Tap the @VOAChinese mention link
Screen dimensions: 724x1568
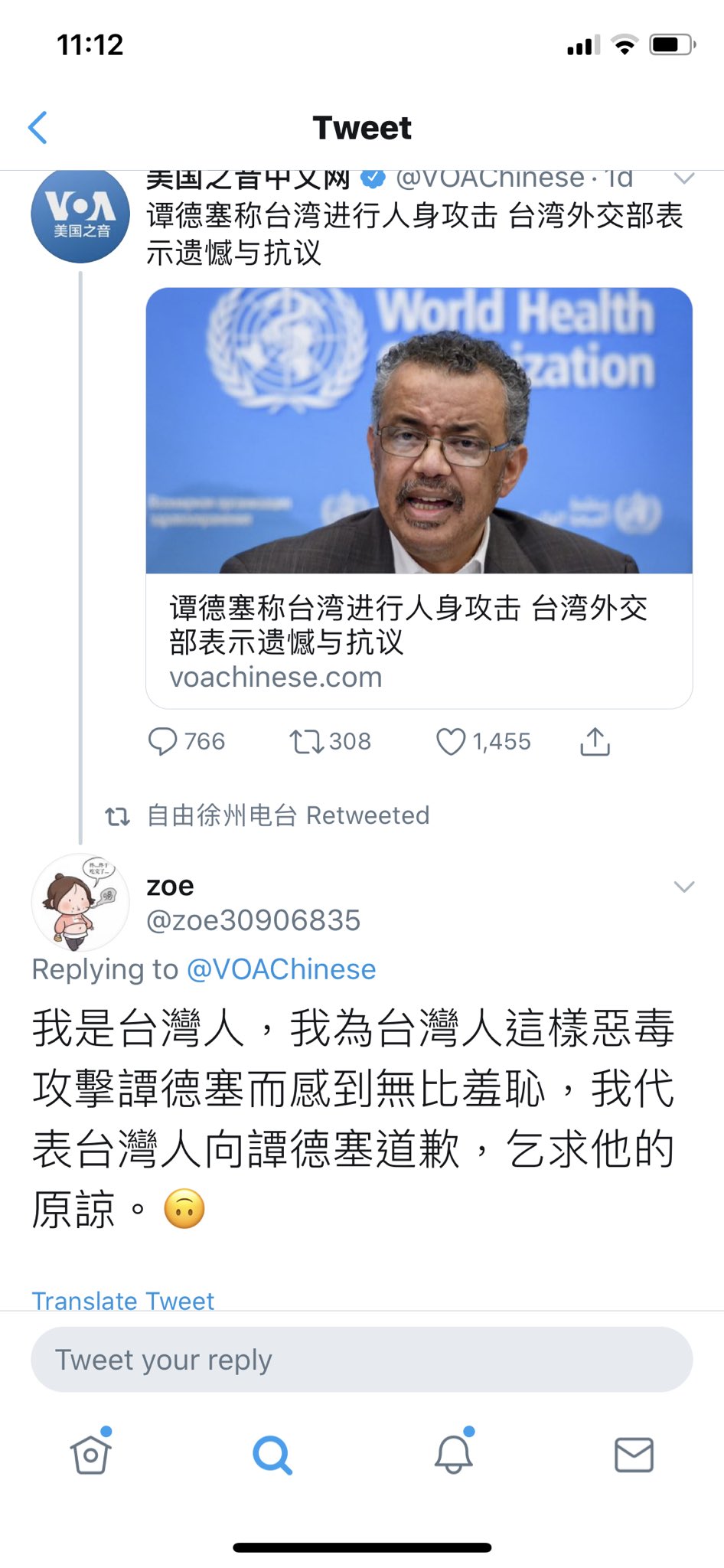click(x=281, y=969)
